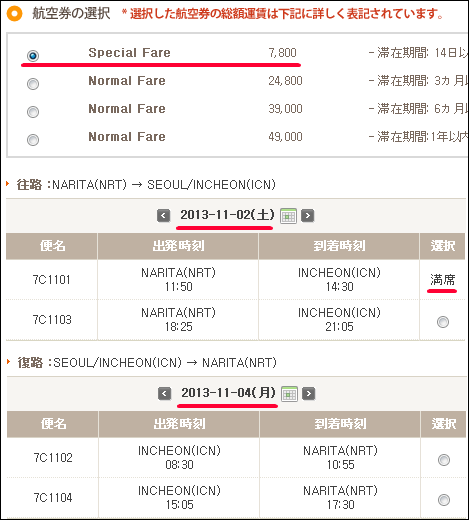Select outbound flight 7C1103 radio button
The height and width of the screenshot is (520, 469).
coord(443,322)
